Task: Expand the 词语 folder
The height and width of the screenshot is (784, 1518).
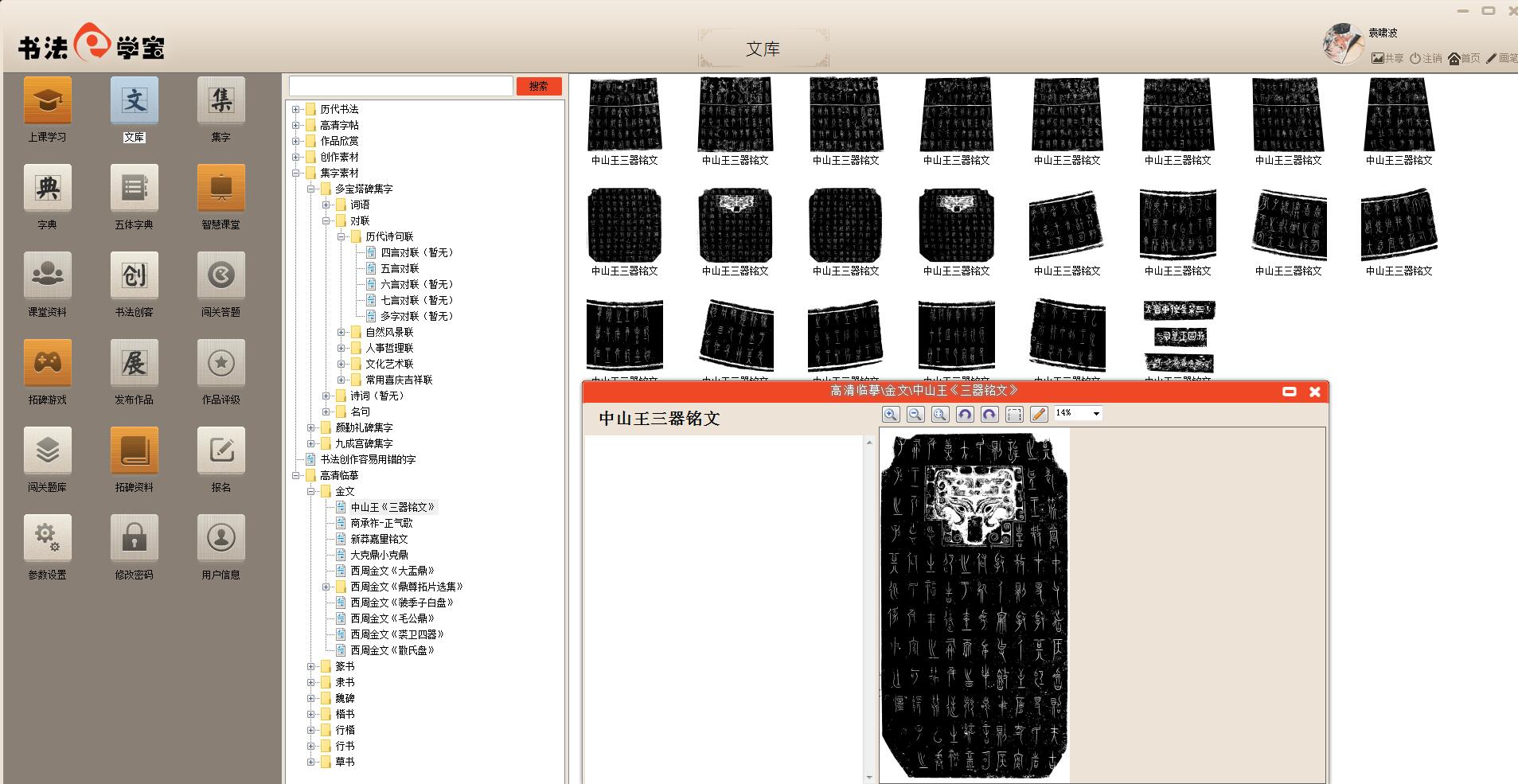Action: point(326,205)
